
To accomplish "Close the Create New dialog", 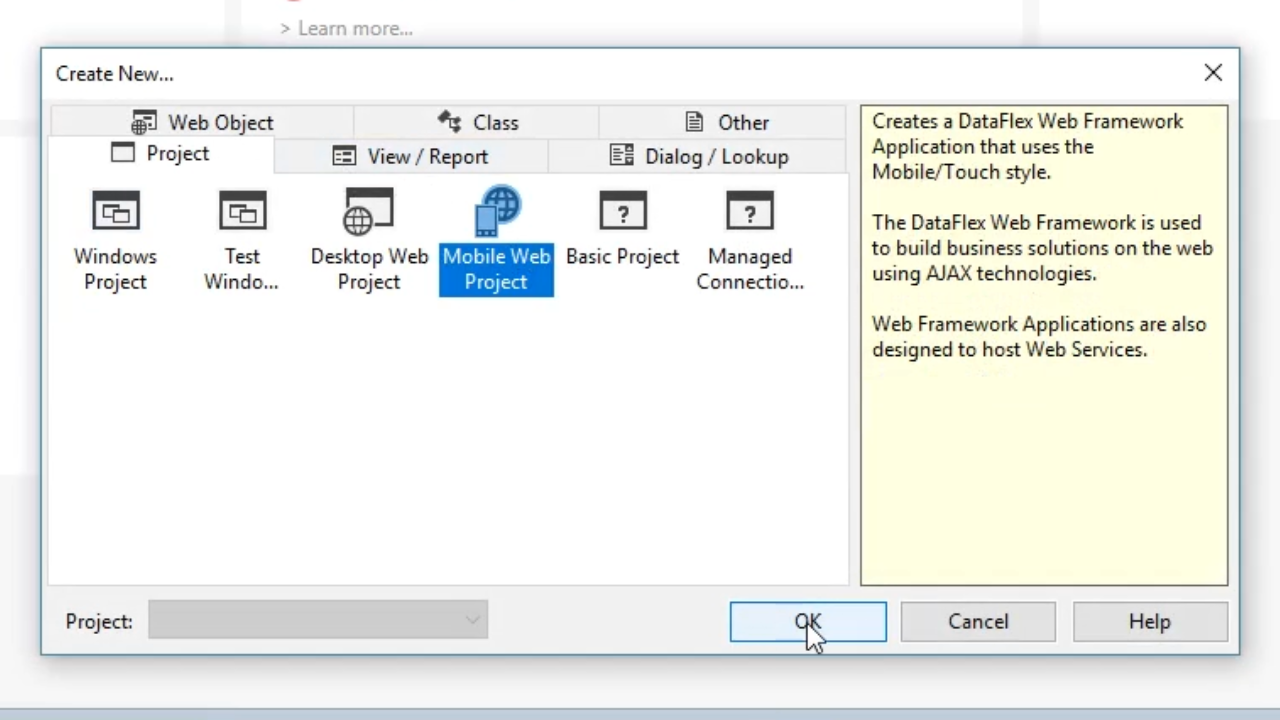I will tap(1213, 73).
